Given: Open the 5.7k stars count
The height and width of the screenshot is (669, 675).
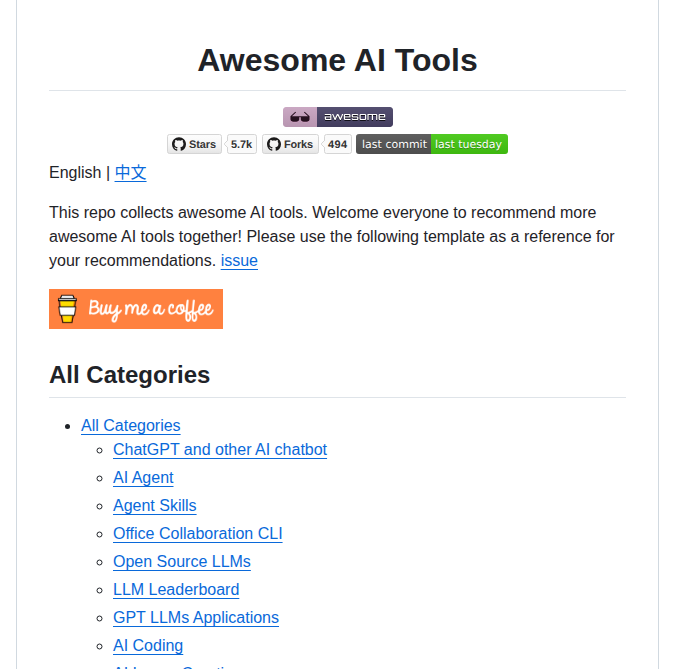Looking at the screenshot, I should [242, 144].
